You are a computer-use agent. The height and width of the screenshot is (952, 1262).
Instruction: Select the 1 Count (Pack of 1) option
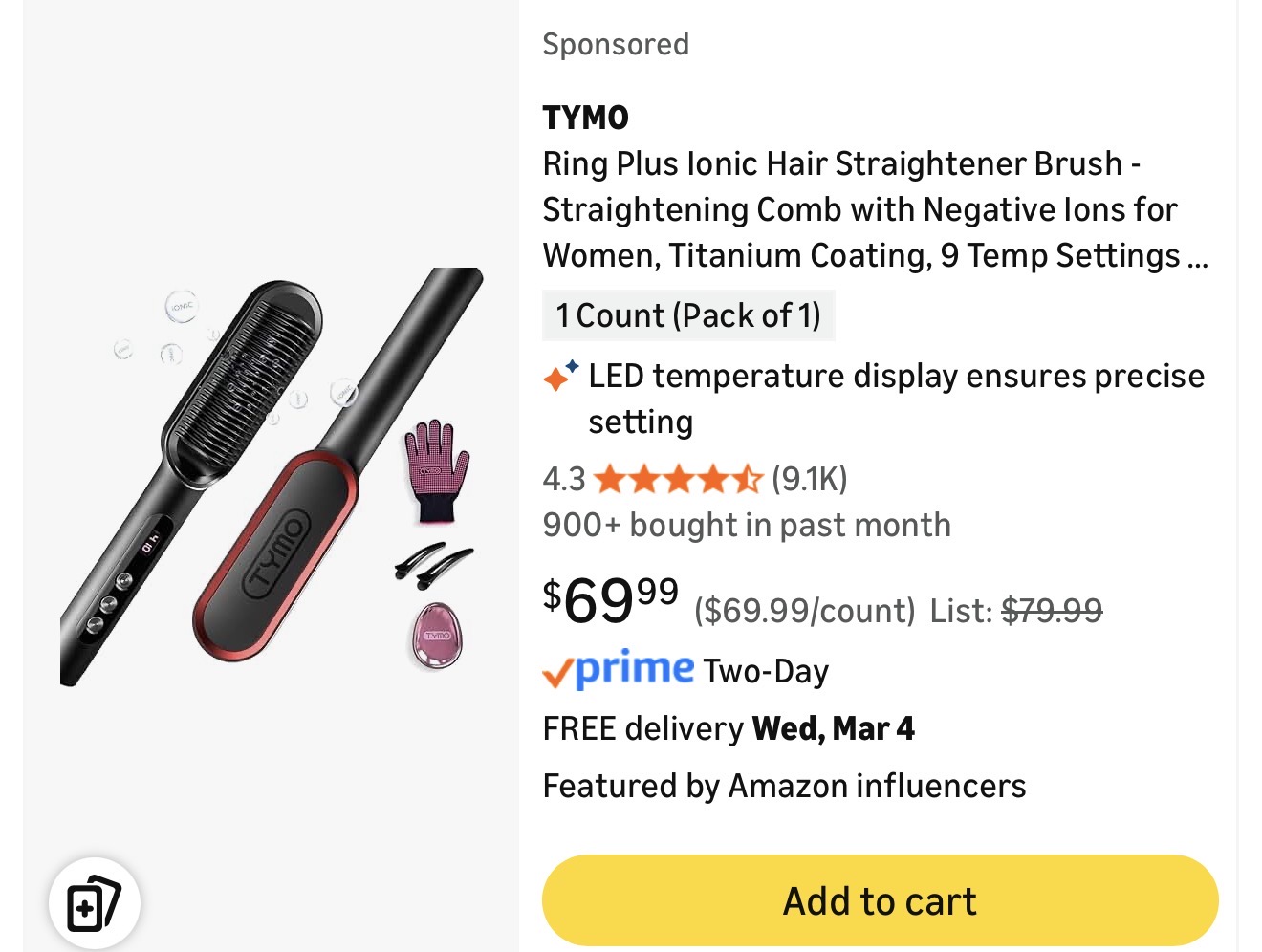click(688, 315)
